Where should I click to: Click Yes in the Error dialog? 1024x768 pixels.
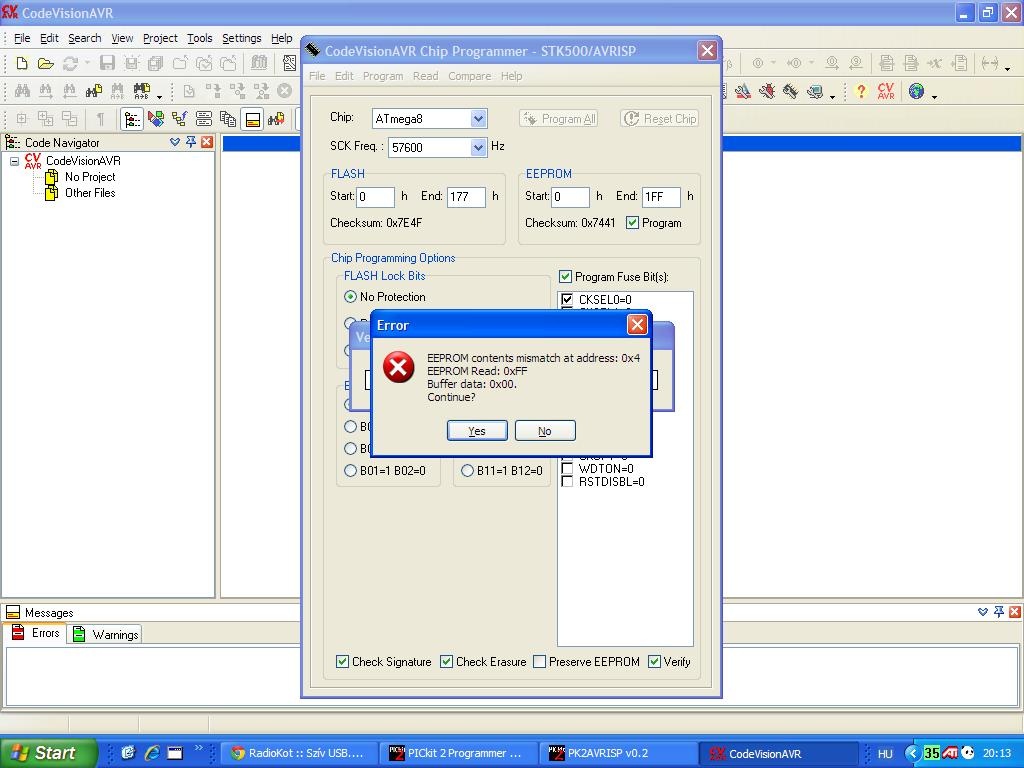tap(477, 431)
